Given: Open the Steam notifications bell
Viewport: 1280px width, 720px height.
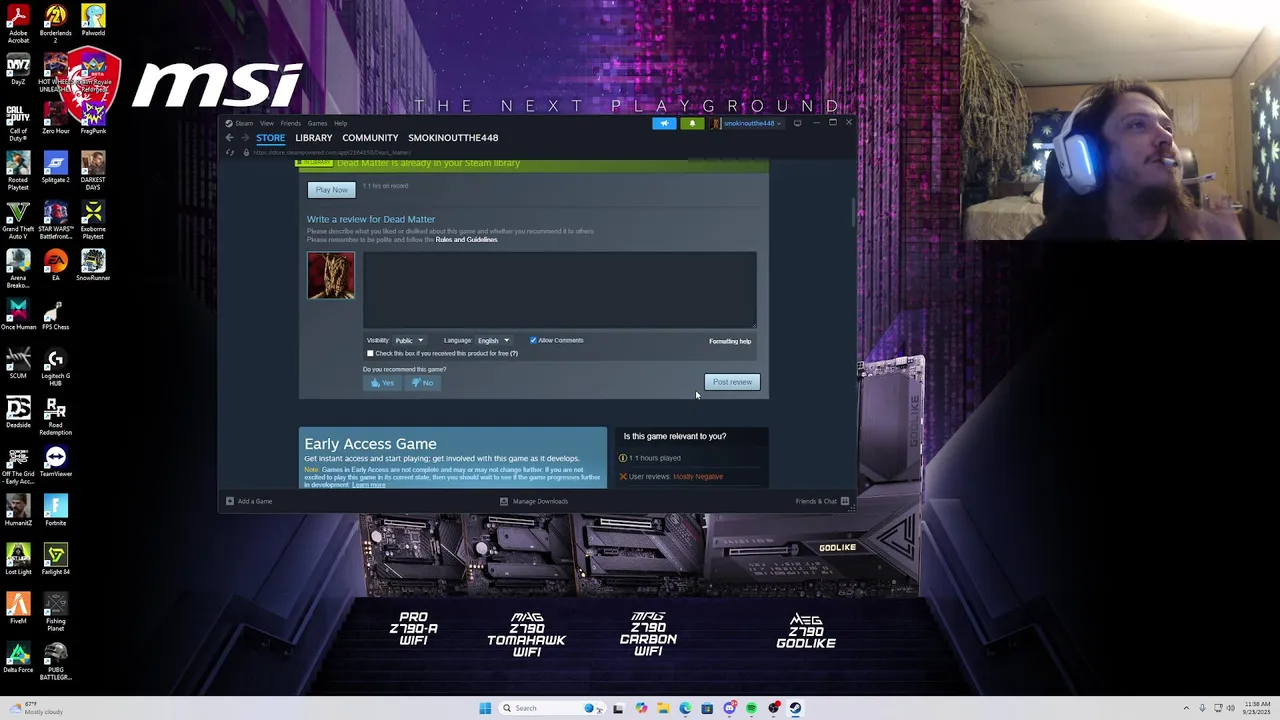Looking at the screenshot, I should coord(692,123).
